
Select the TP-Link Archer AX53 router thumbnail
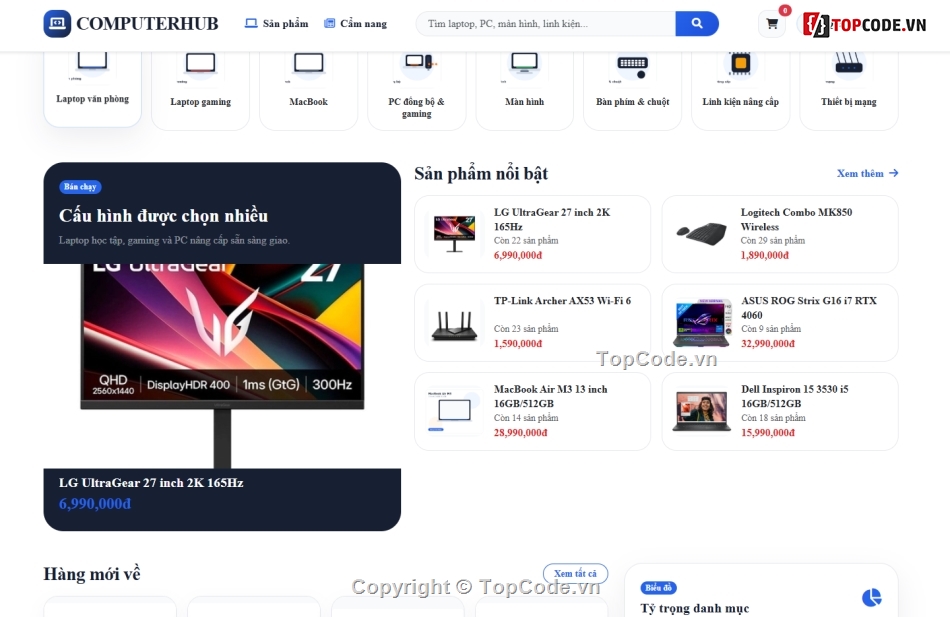pyautogui.click(x=454, y=324)
